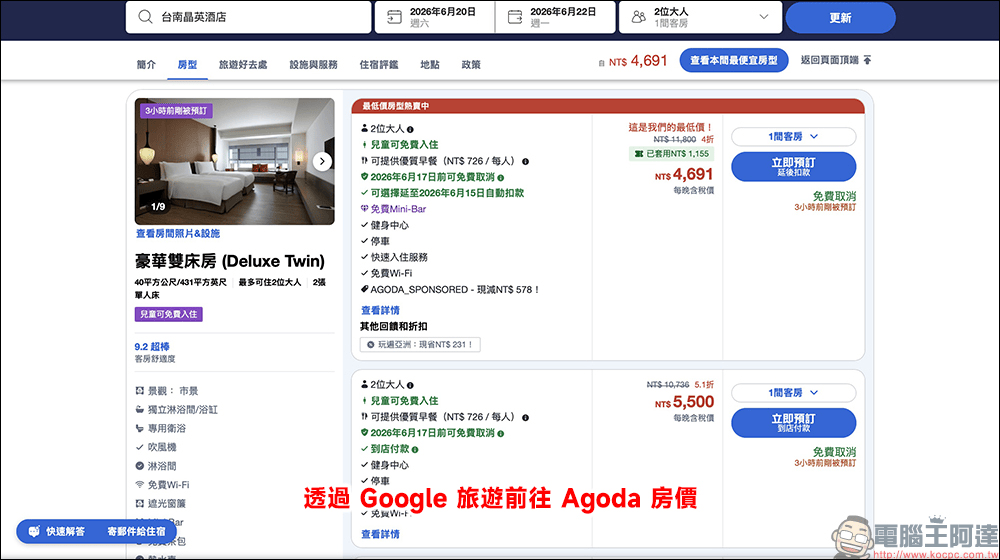
Task: Click the 9.2 超棒 rating text
Action: point(152,346)
